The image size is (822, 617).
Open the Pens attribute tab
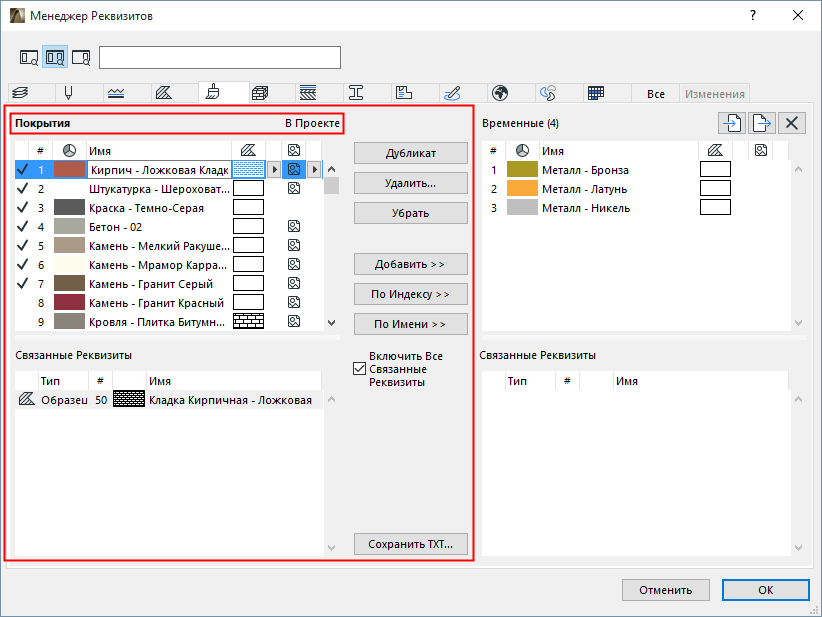(68, 93)
